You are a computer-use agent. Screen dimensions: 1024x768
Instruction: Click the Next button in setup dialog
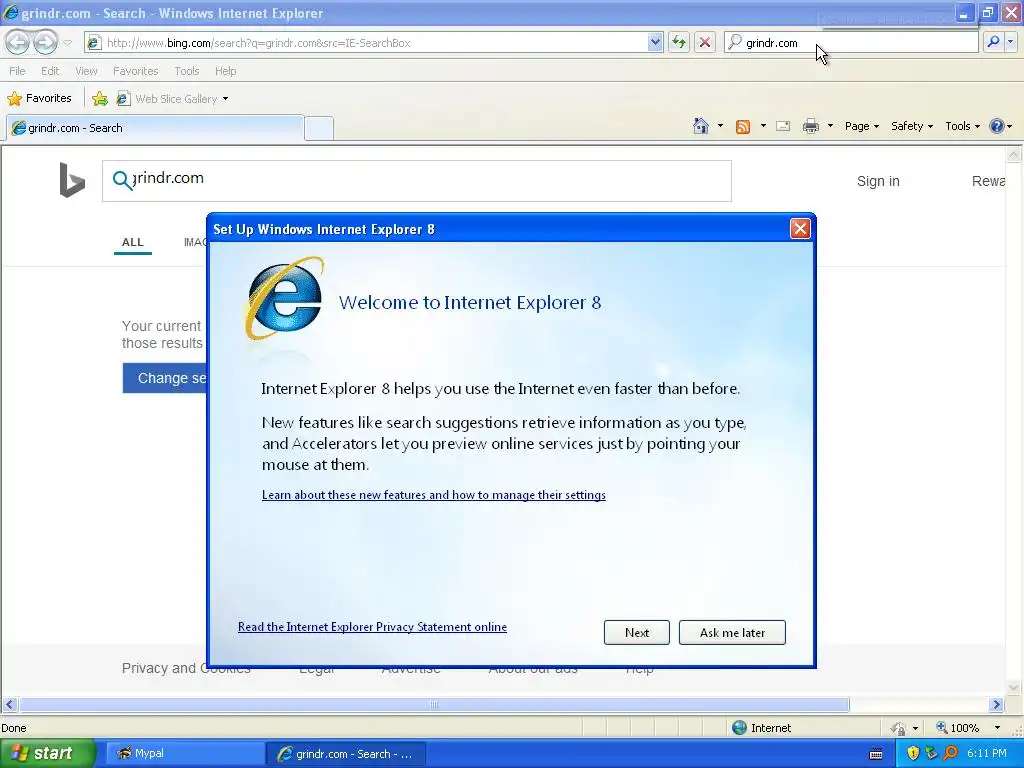pos(637,632)
